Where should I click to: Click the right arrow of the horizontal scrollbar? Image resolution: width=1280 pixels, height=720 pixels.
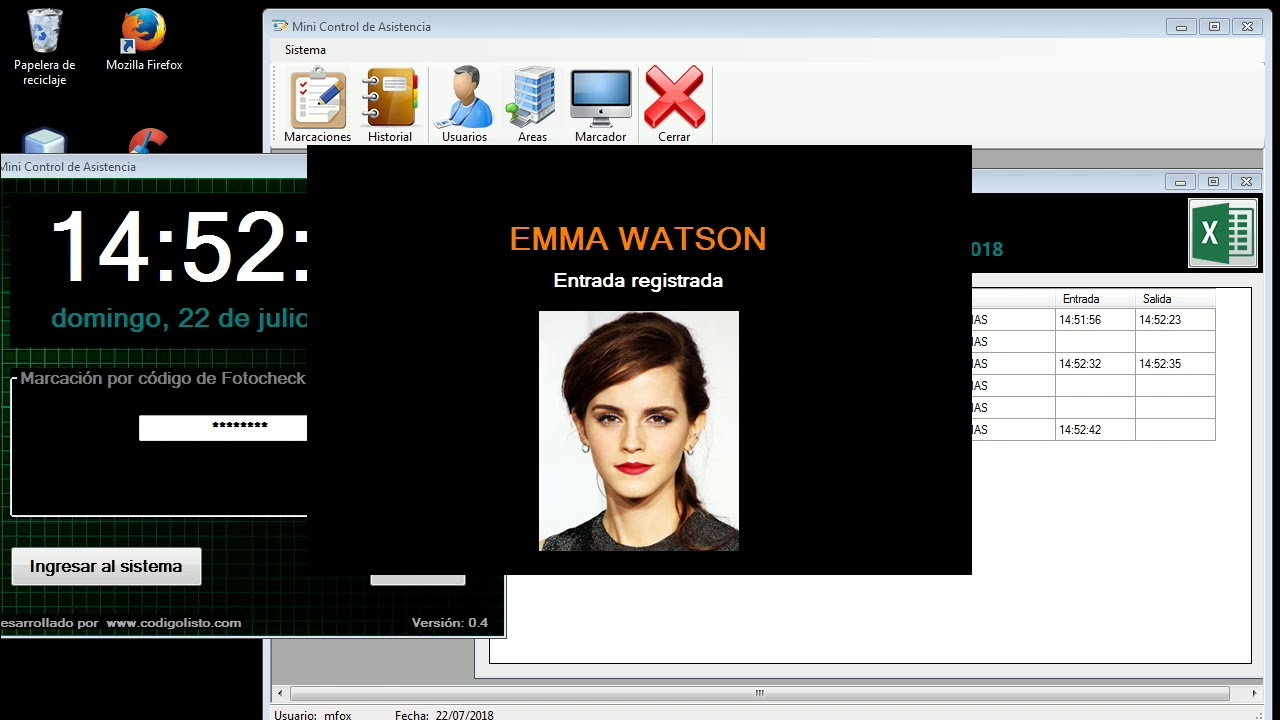click(1255, 693)
